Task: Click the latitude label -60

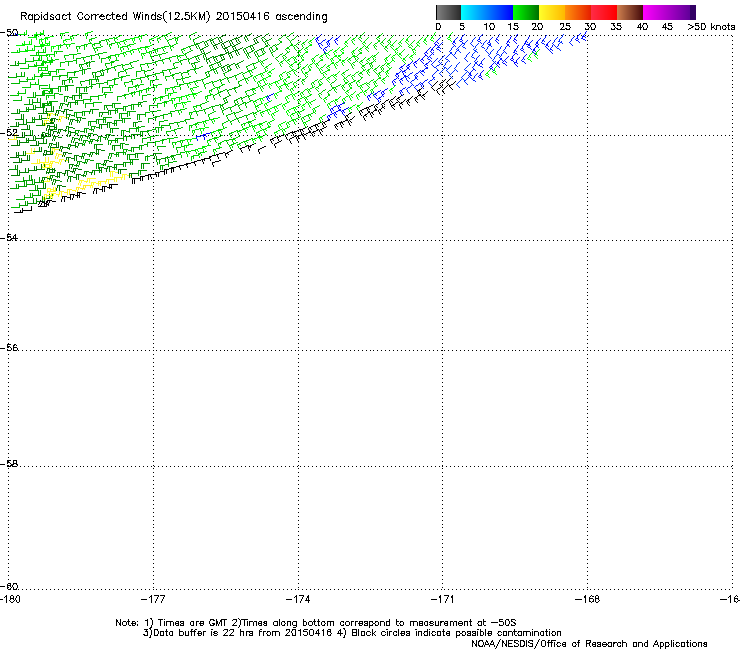Action: point(9,586)
